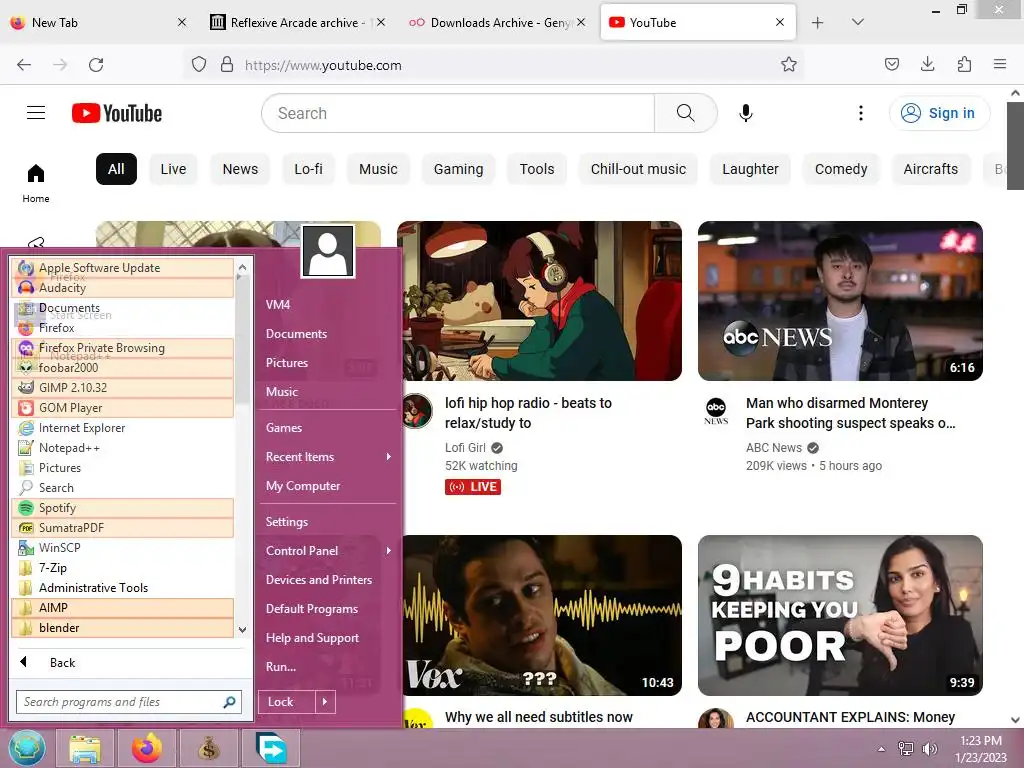Bookmark this page with star
The image size is (1024, 768).
point(789,64)
